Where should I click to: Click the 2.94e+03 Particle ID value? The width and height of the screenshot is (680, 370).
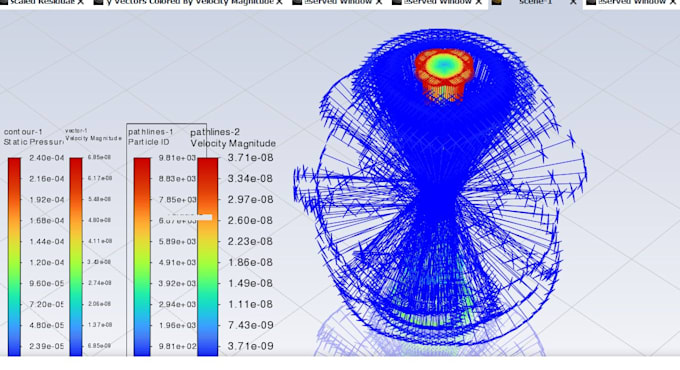click(x=177, y=304)
